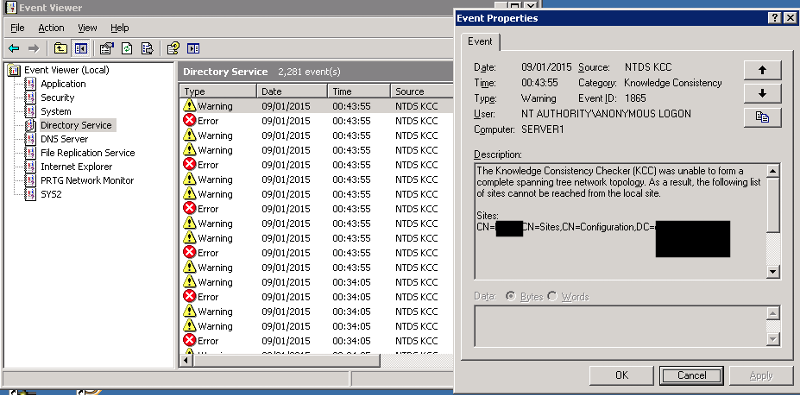Viewport: 800px width, 395px height.
Task: Select the Event tab in Event Properties
Action: [480, 42]
